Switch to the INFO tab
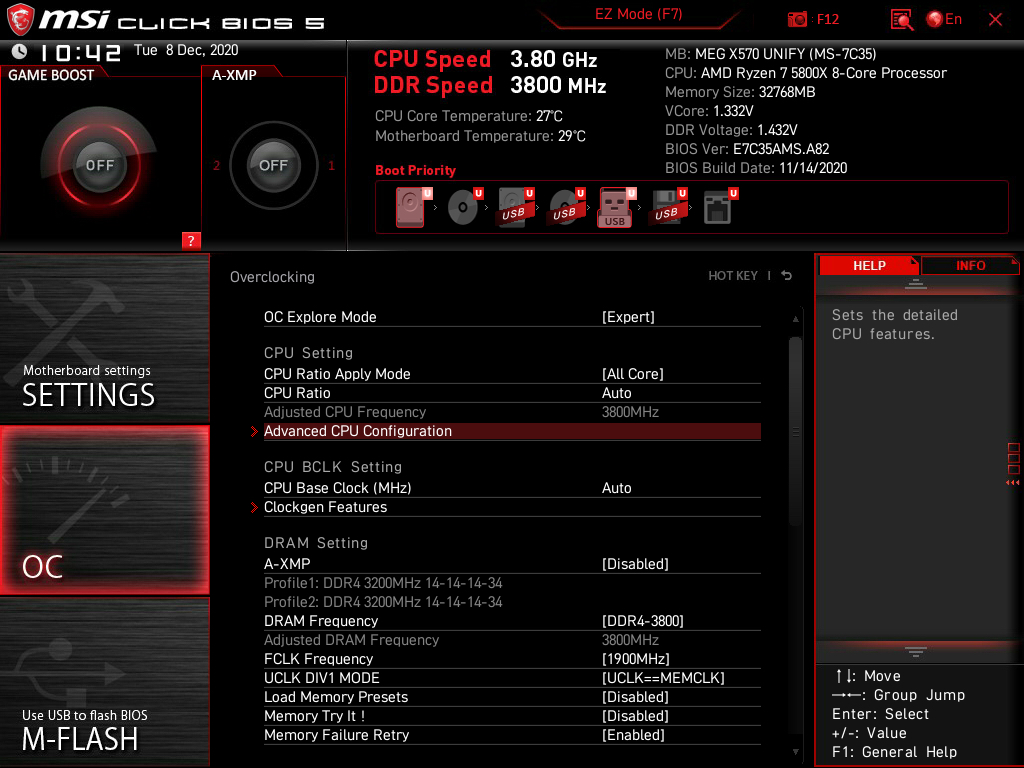The width and height of the screenshot is (1024, 768). coord(970,265)
